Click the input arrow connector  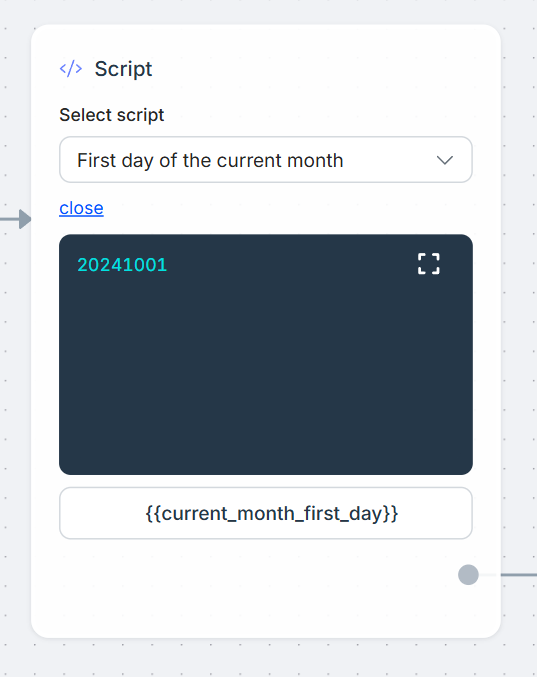tap(25, 219)
